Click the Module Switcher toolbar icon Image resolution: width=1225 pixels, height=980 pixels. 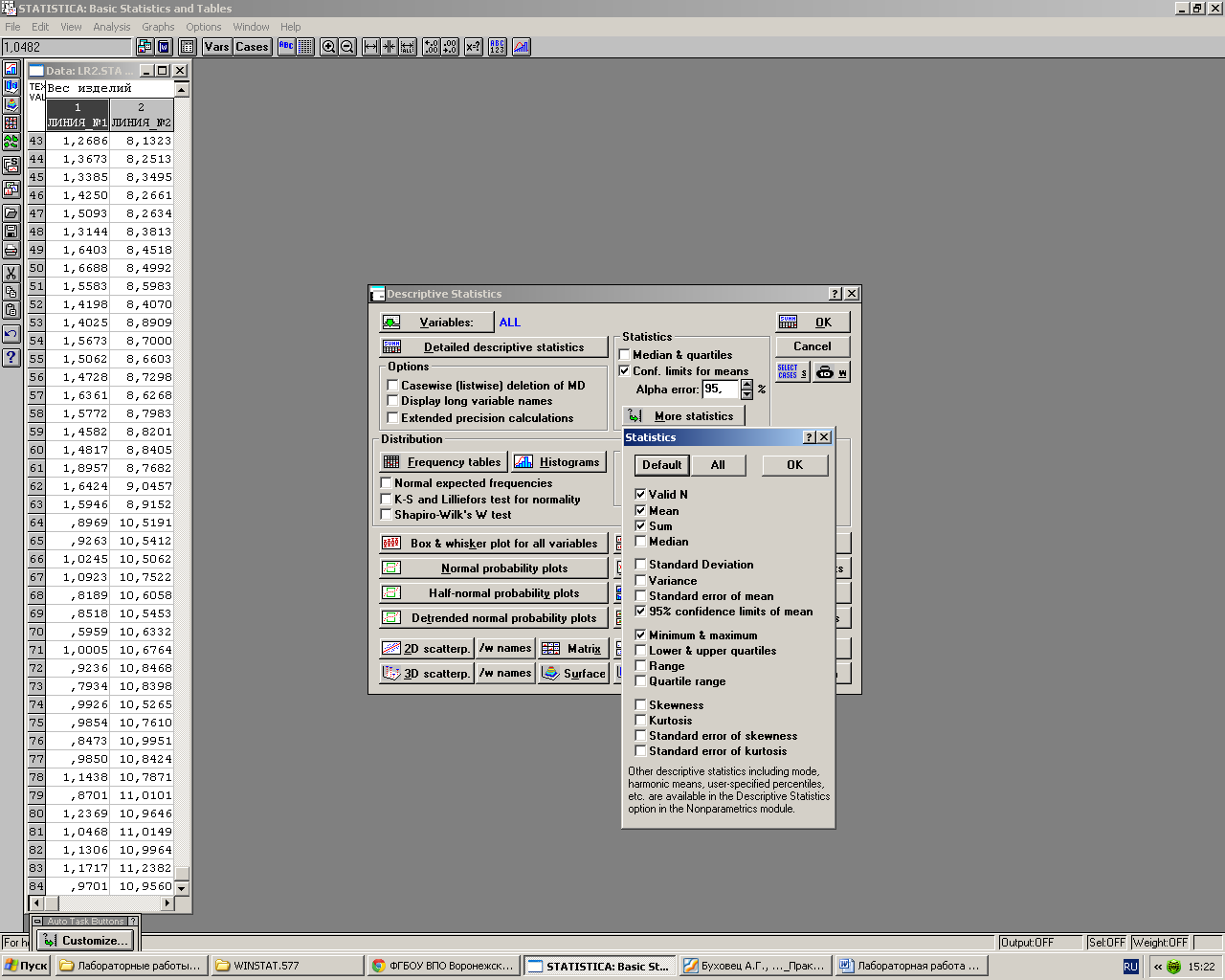(x=145, y=47)
